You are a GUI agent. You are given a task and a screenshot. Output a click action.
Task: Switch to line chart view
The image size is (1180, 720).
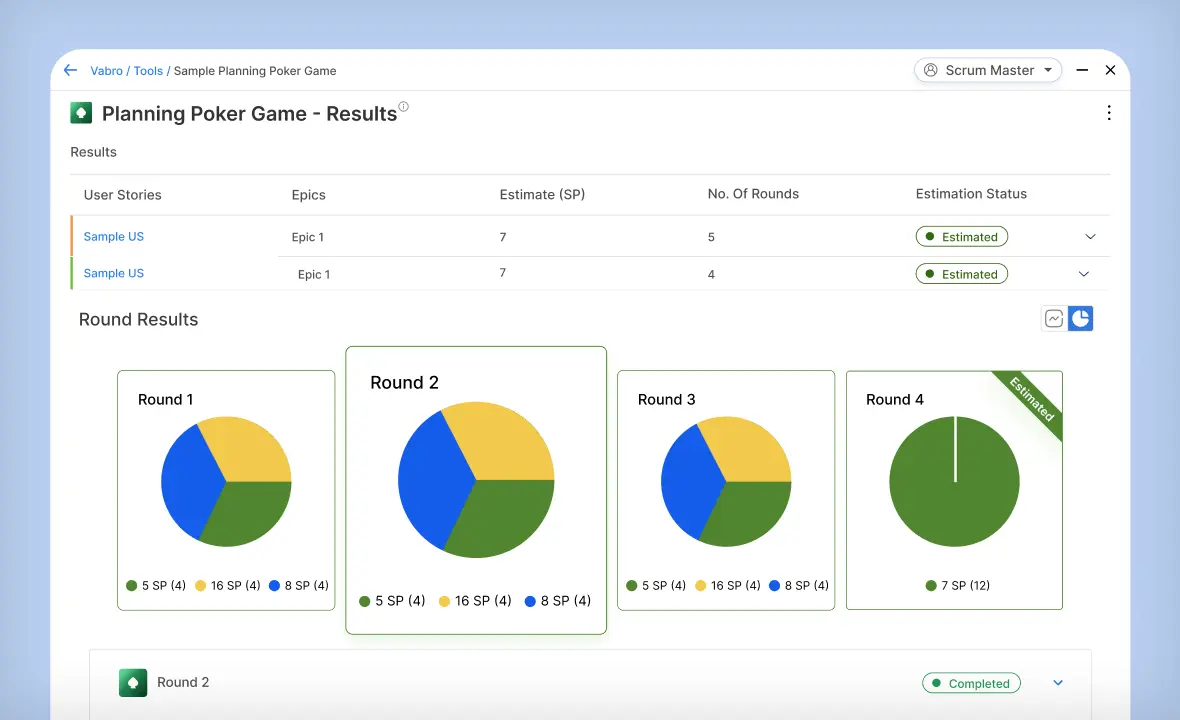point(1054,319)
